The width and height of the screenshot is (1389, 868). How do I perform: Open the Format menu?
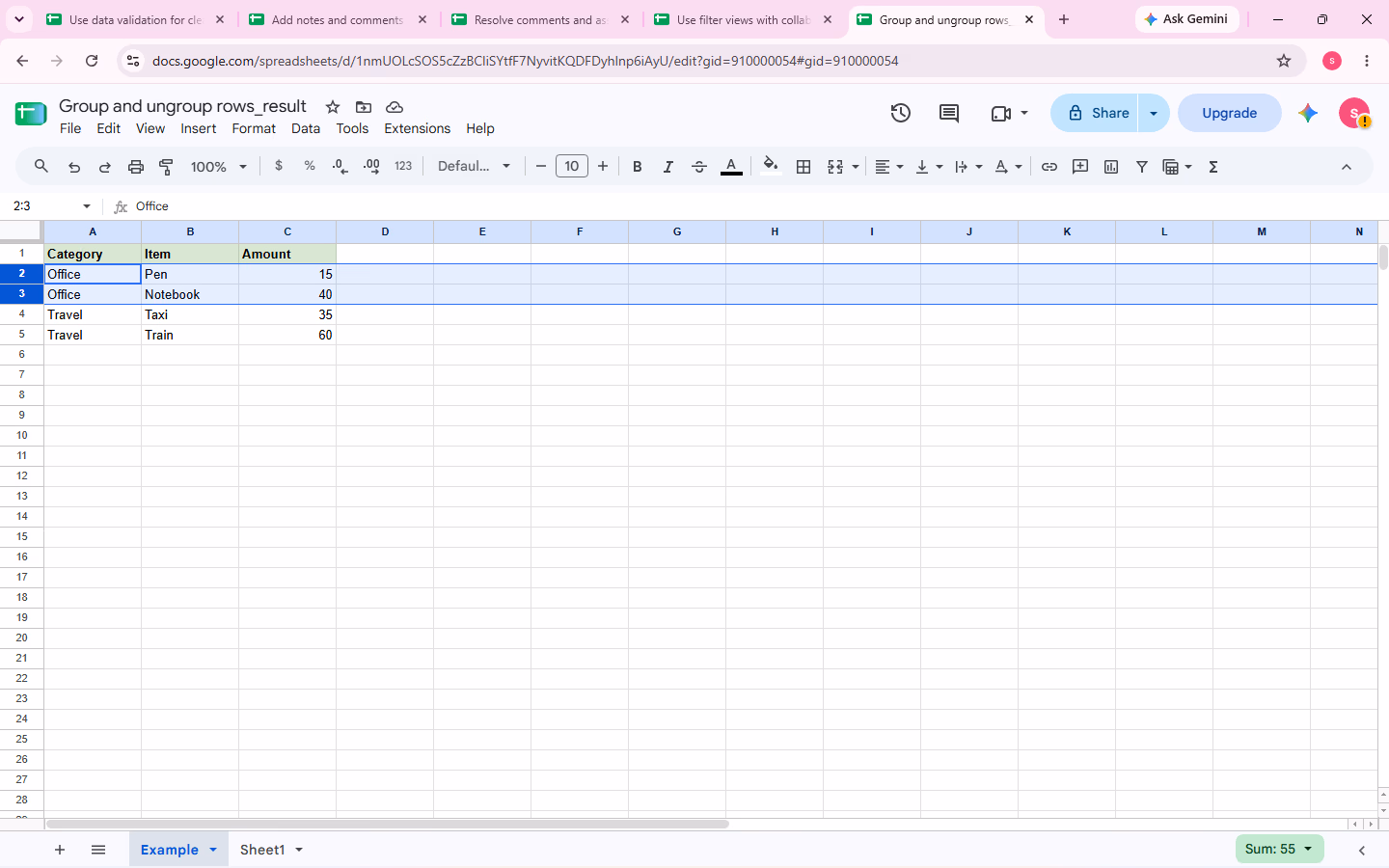(254, 128)
